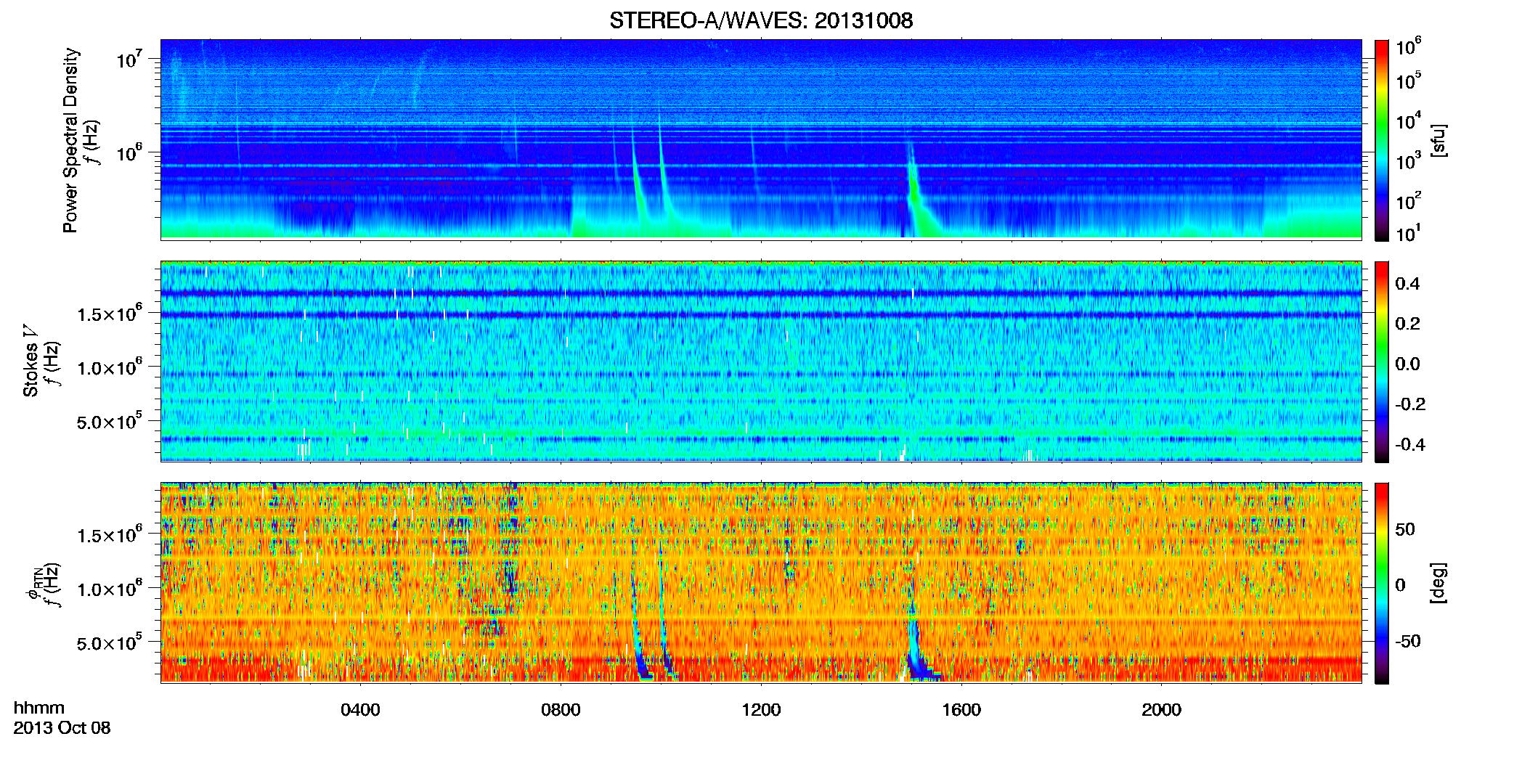1522x784 pixels.
Task: Click the "0800" time tick label
Action: 561,710
